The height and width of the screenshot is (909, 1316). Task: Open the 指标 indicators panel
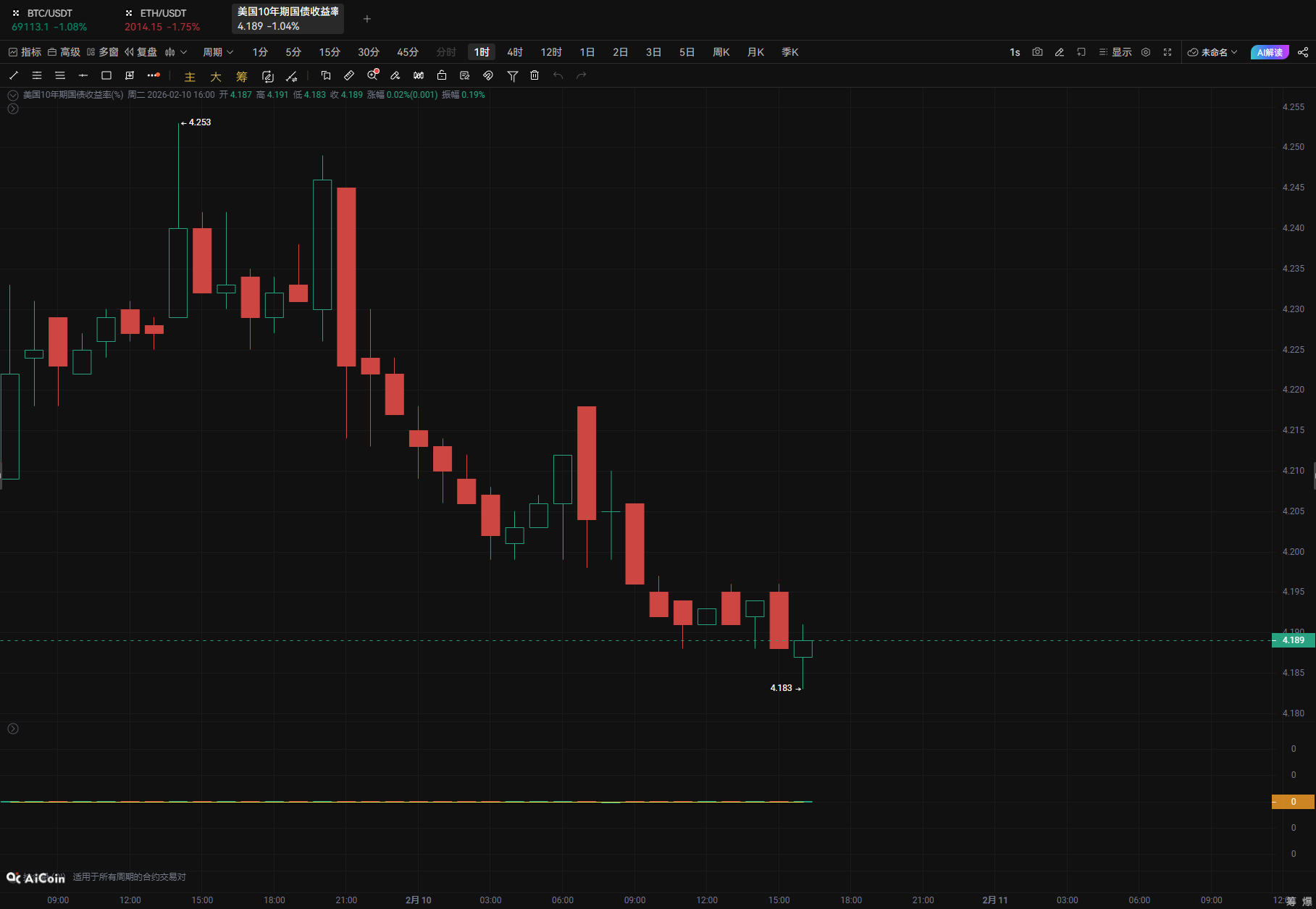click(x=25, y=52)
